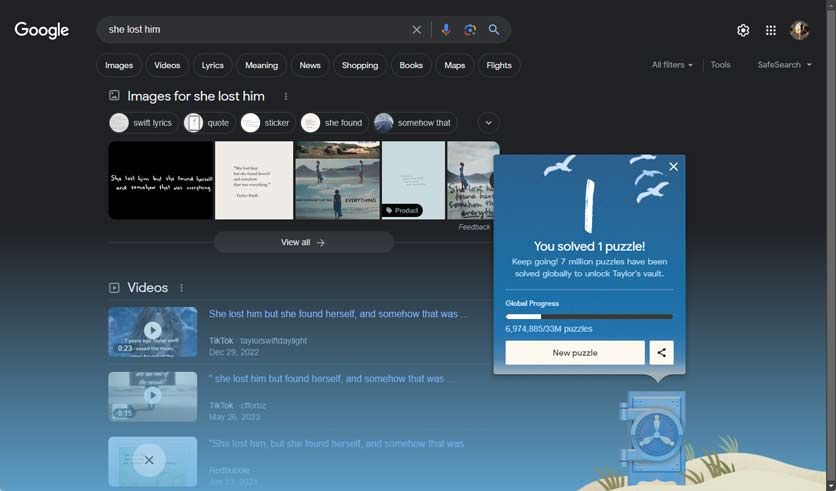Open quick settings gear icon
This screenshot has width=836, height=491.
(x=743, y=30)
